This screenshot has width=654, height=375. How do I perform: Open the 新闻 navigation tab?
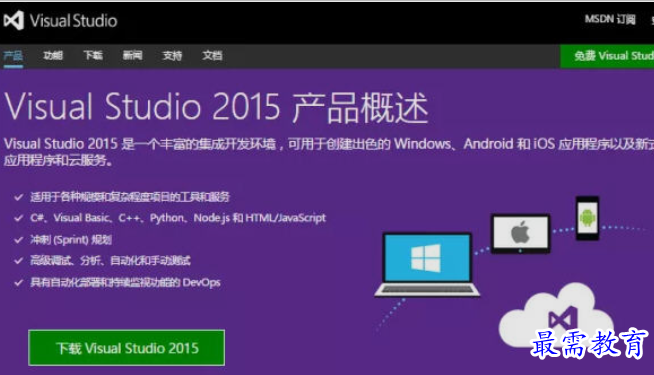[133, 55]
